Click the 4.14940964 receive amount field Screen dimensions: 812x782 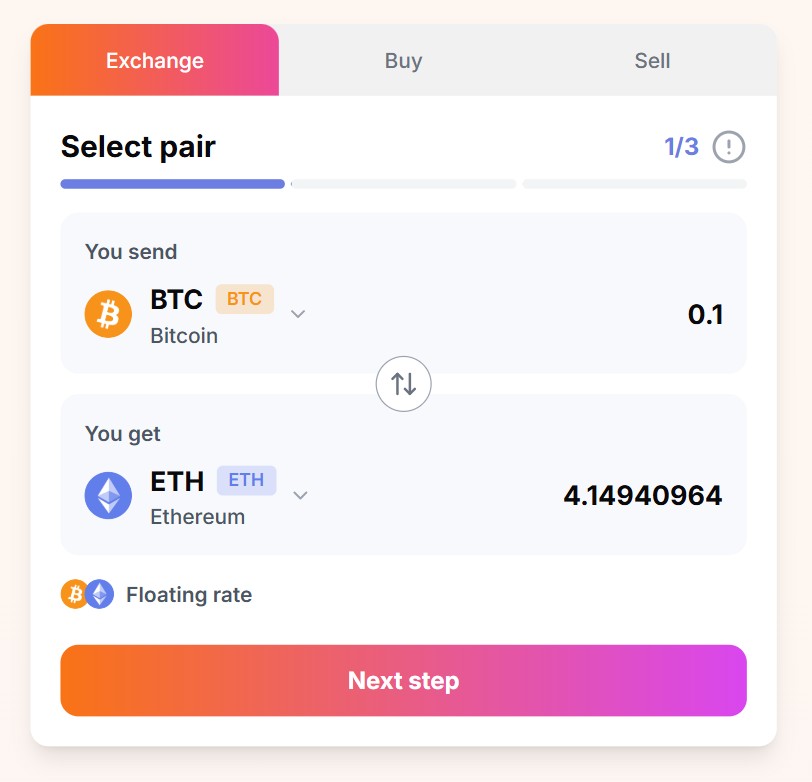pos(643,496)
